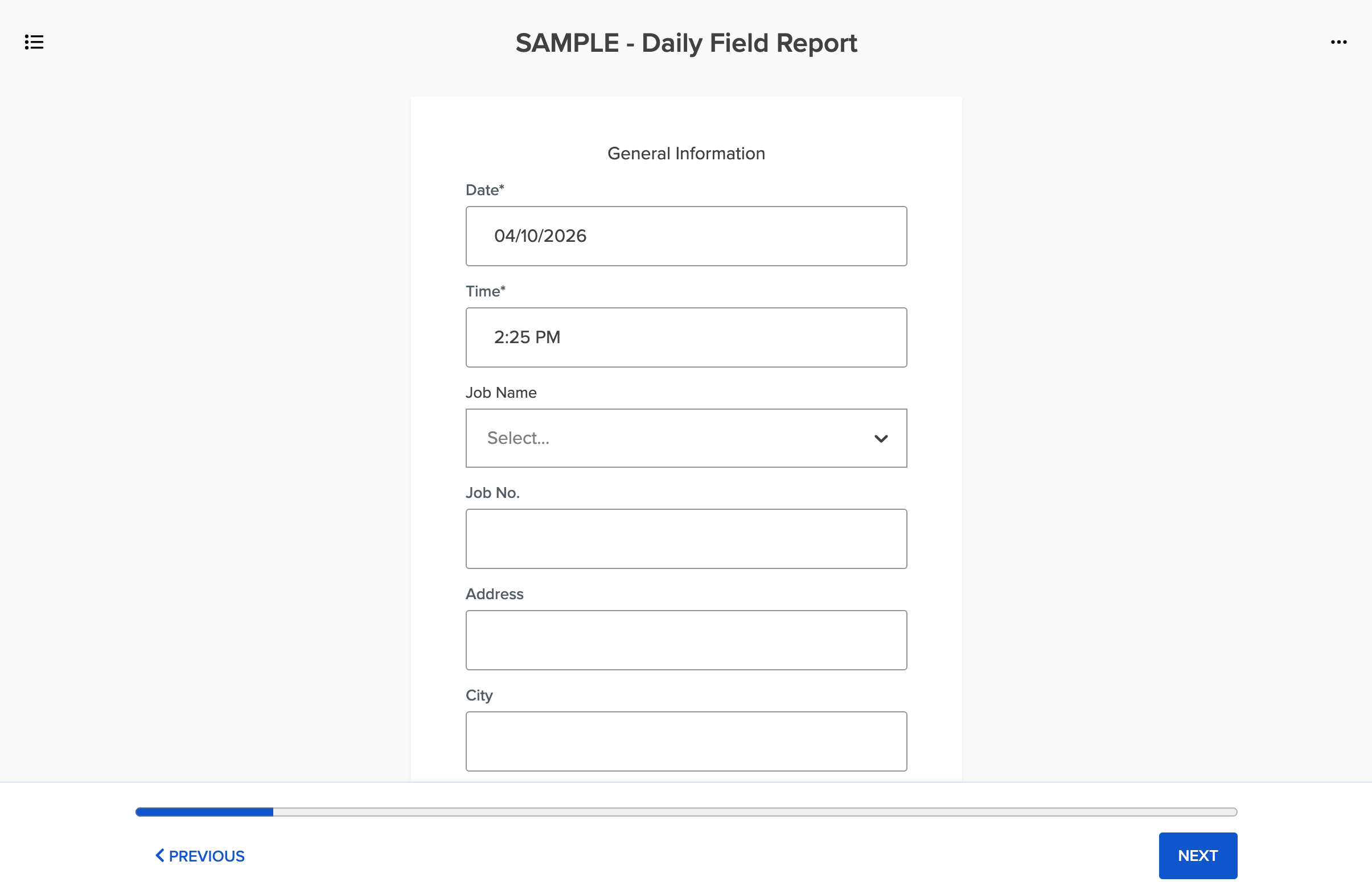Click the Time* field label
The image size is (1372, 882).
point(484,291)
